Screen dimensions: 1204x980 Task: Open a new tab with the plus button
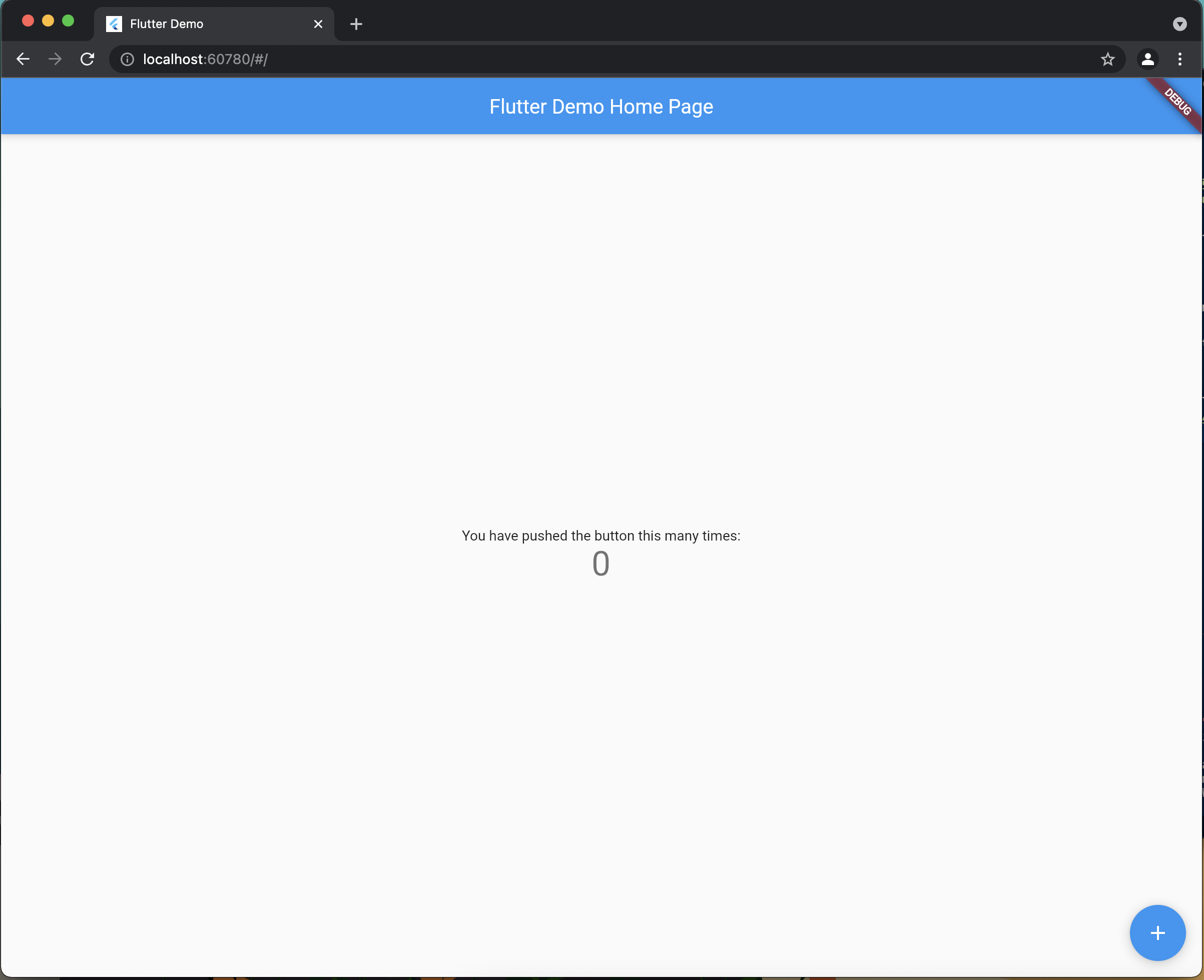point(356,24)
